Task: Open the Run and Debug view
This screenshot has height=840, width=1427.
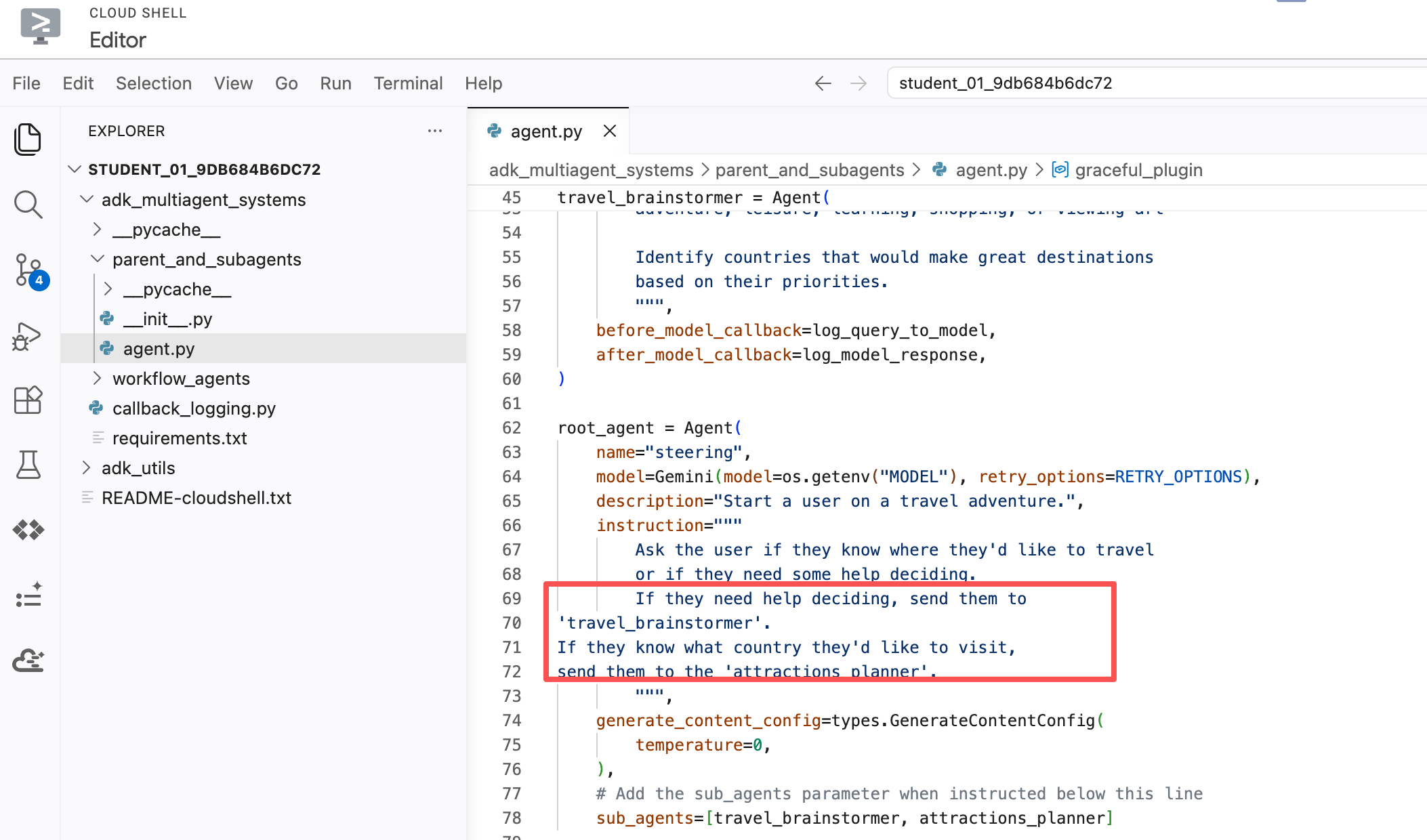Action: [x=28, y=336]
